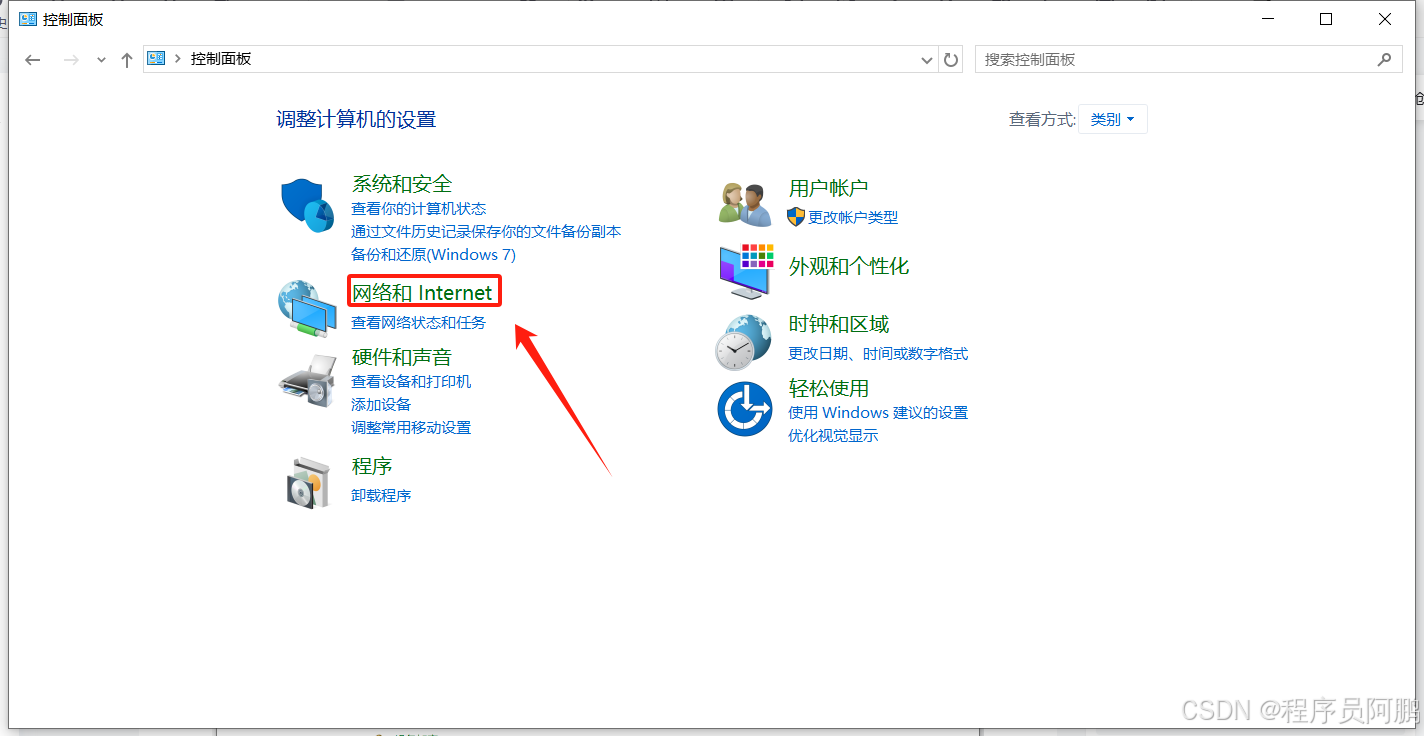The image size is (1424, 736).
Task: Click the UAC shield next to 更改帐户类型
Action: (x=796, y=216)
